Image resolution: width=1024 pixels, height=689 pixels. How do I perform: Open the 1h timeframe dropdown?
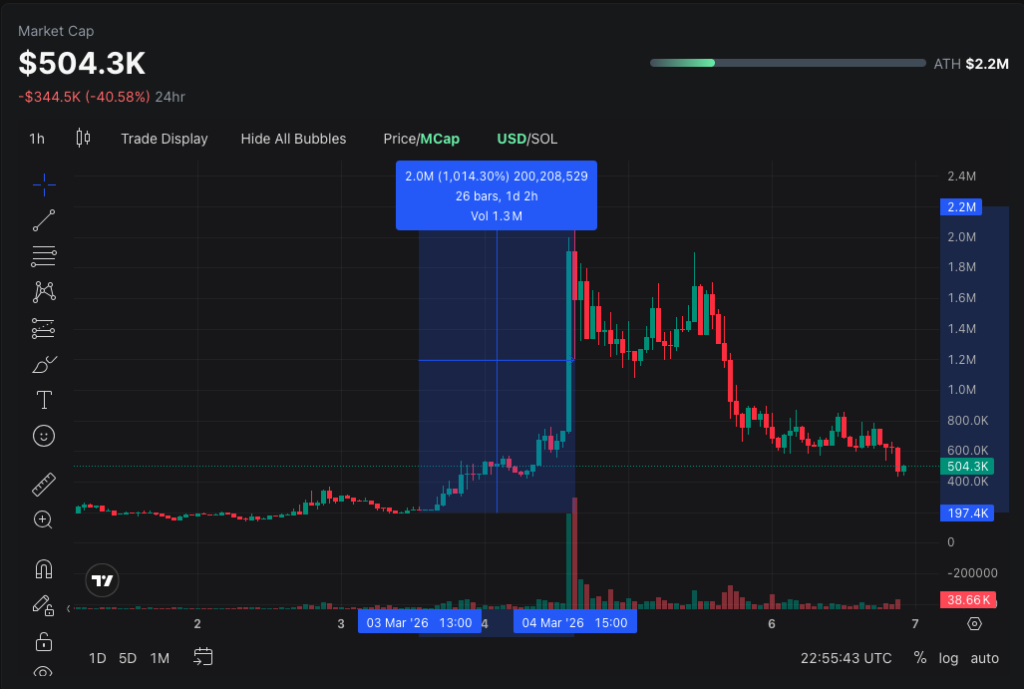36,139
